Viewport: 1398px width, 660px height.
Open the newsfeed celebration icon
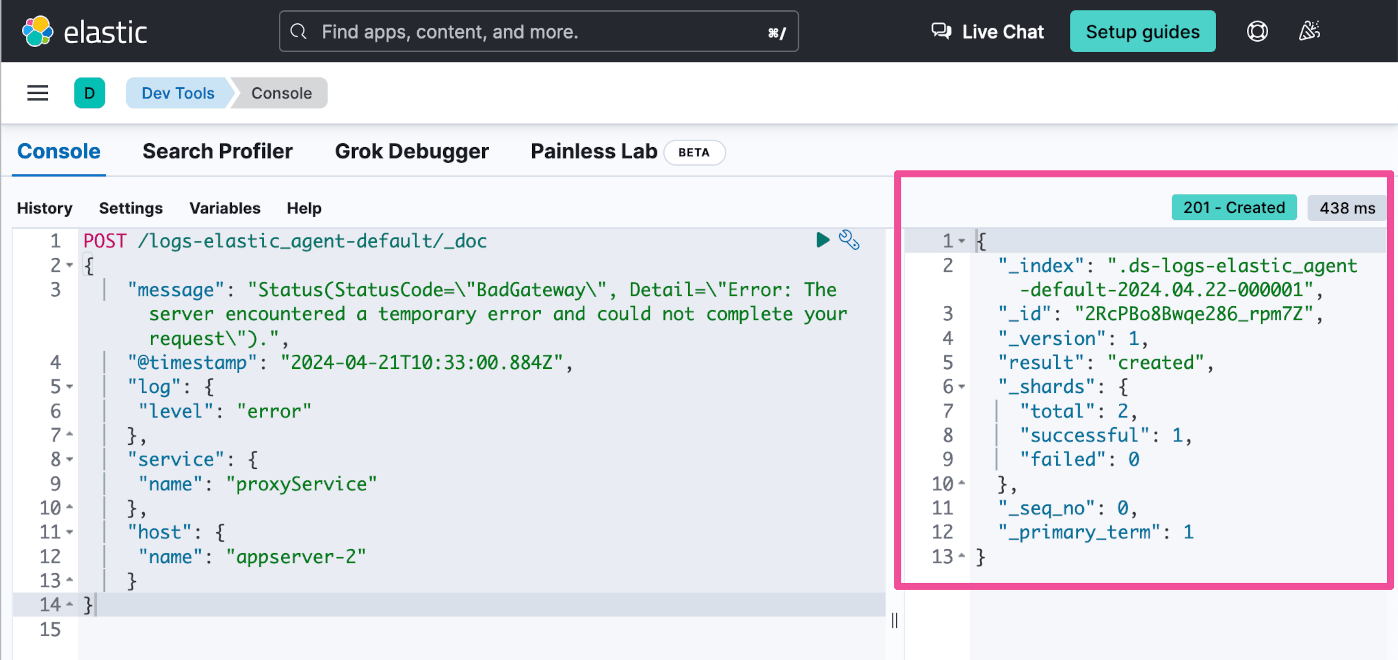click(x=1309, y=31)
